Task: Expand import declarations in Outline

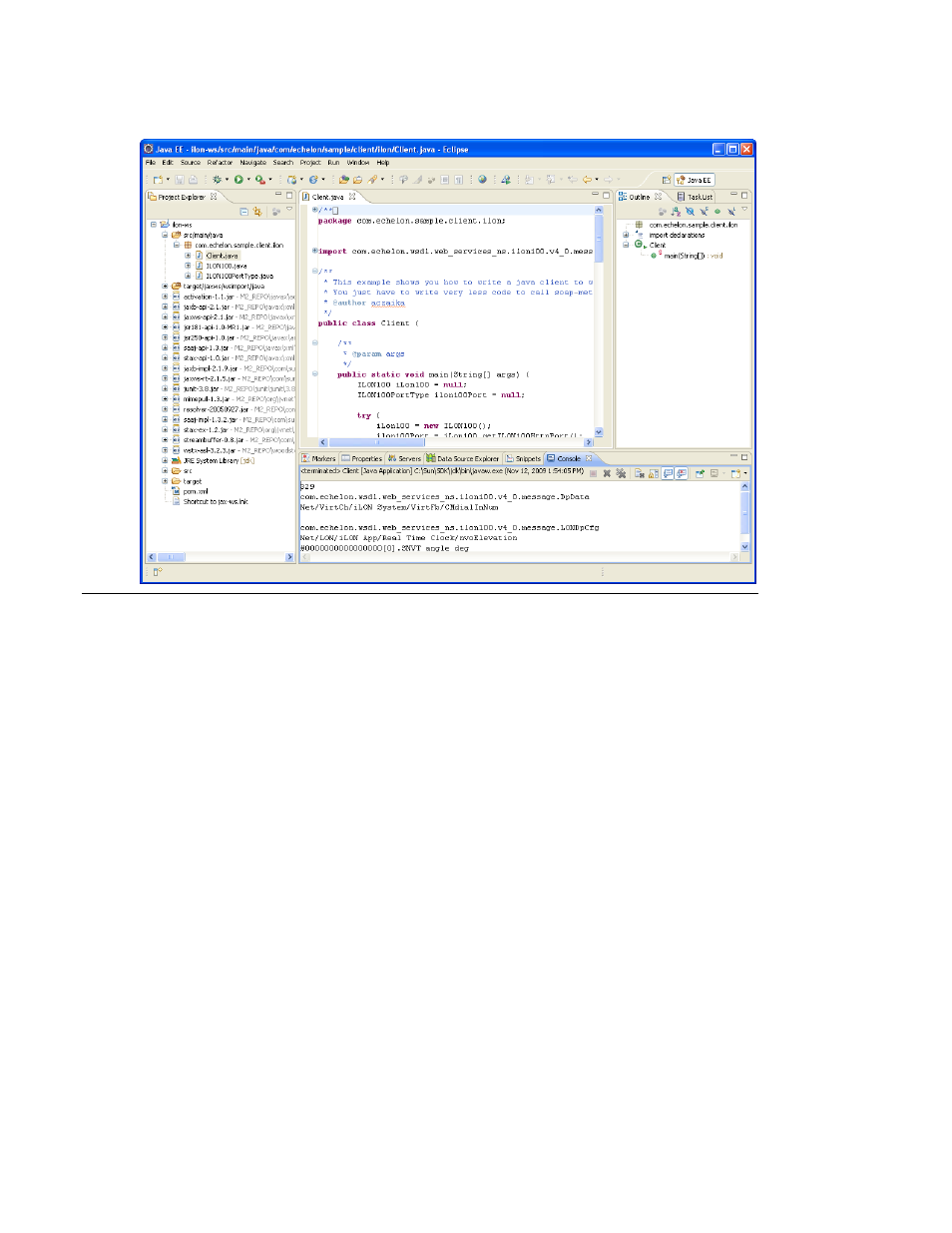Action: tap(626, 235)
